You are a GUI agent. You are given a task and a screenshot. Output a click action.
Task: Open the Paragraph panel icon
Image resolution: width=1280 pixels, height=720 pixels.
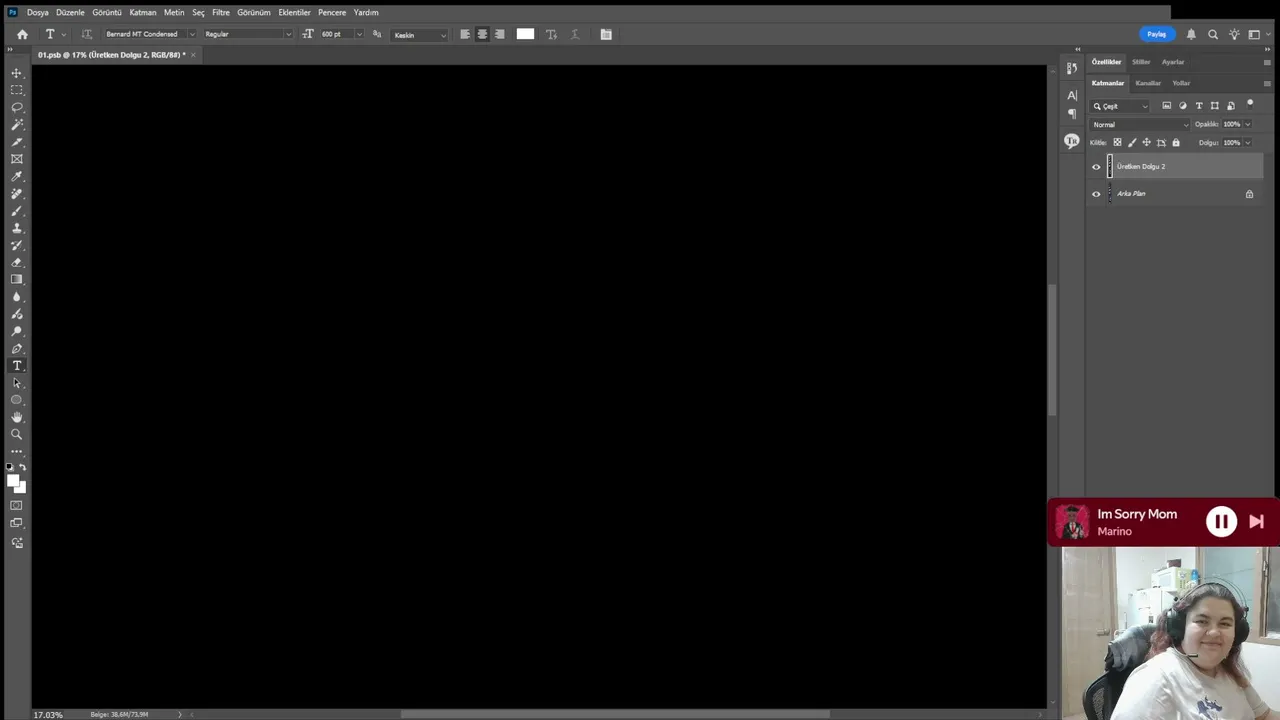pos(1072,114)
